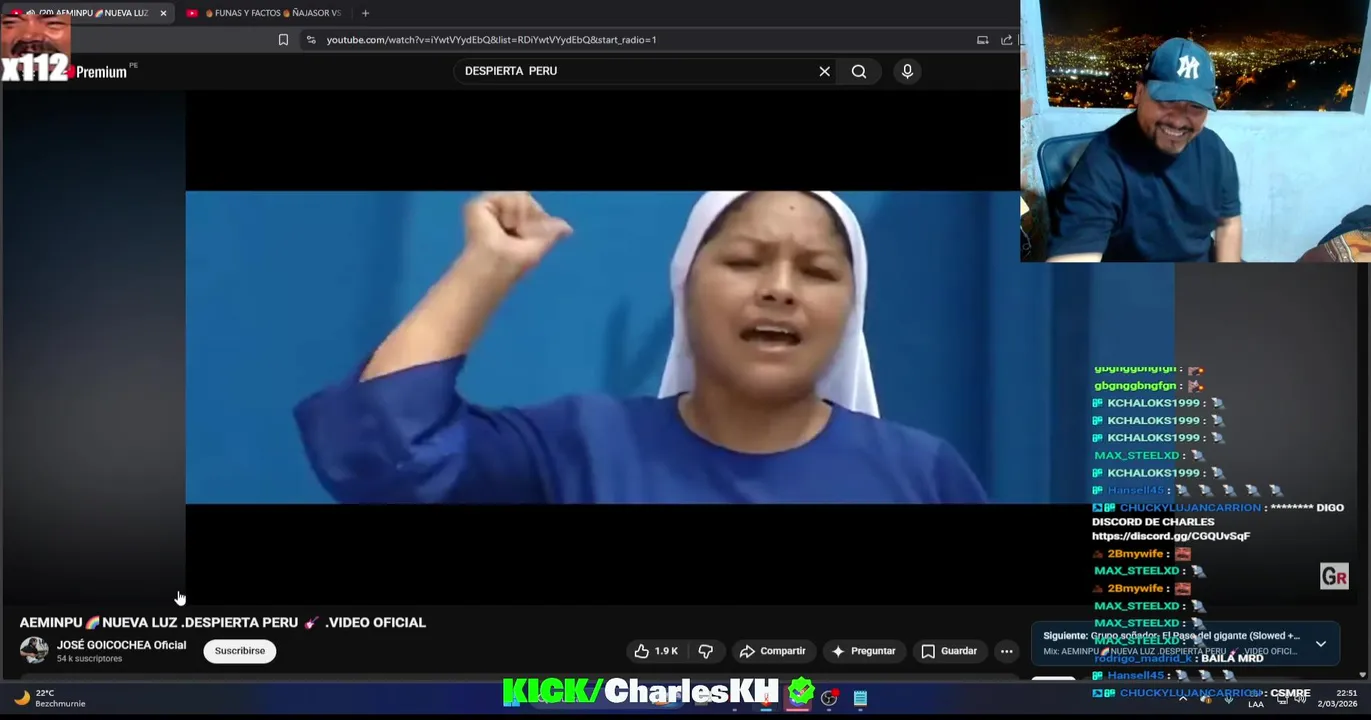Bookmark this page with the bookmark icon
This screenshot has width=1371, height=720.
283,40
